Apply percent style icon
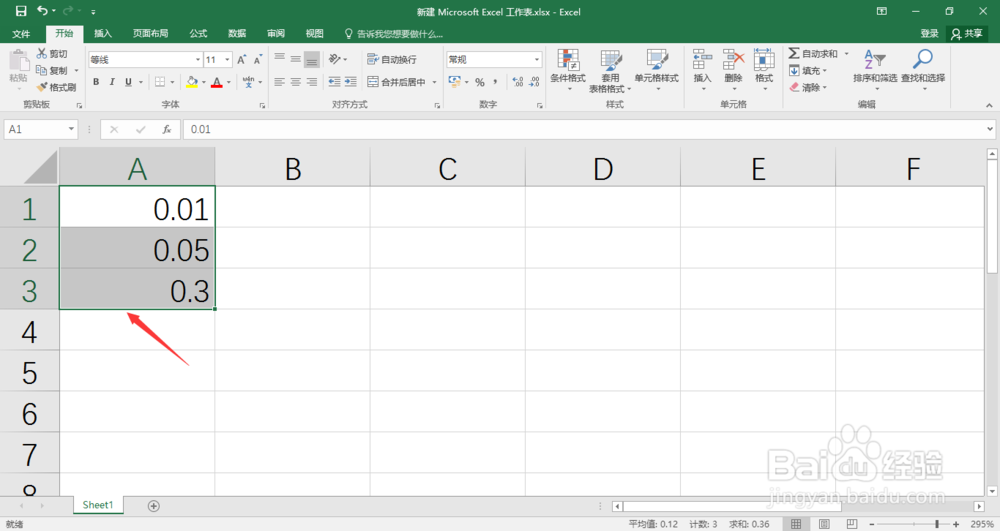The image size is (1000, 531). 480,82
